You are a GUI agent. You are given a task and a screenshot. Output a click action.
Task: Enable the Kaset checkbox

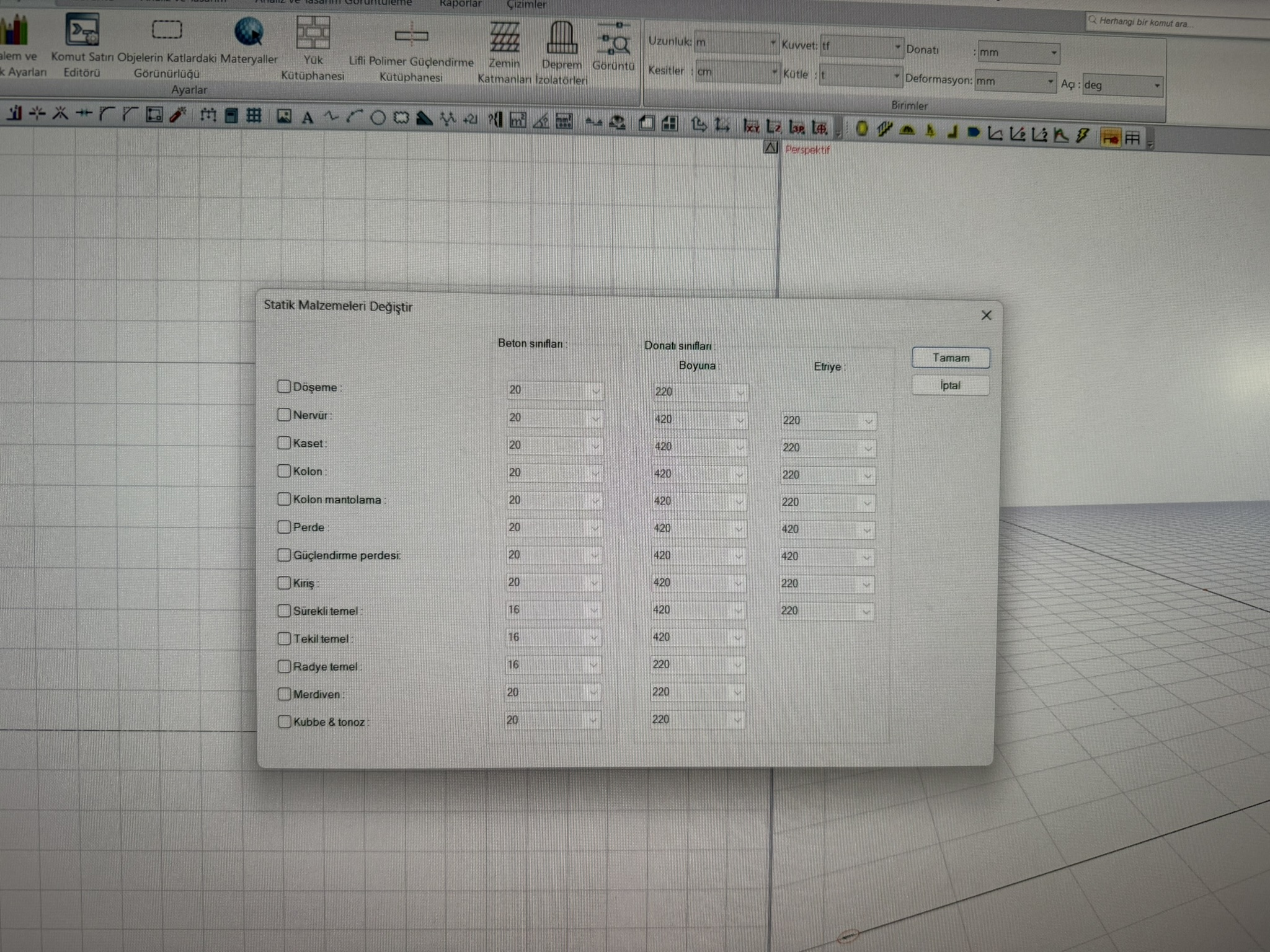(x=284, y=443)
